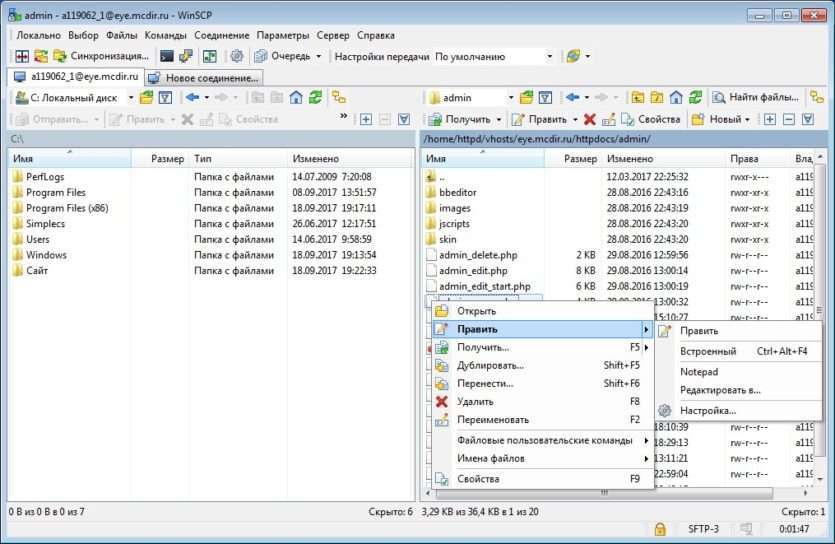Screen dimensions: 835x544
Task: Select Встроенный editor in submenu
Action: pyautogui.click(x=739, y=351)
